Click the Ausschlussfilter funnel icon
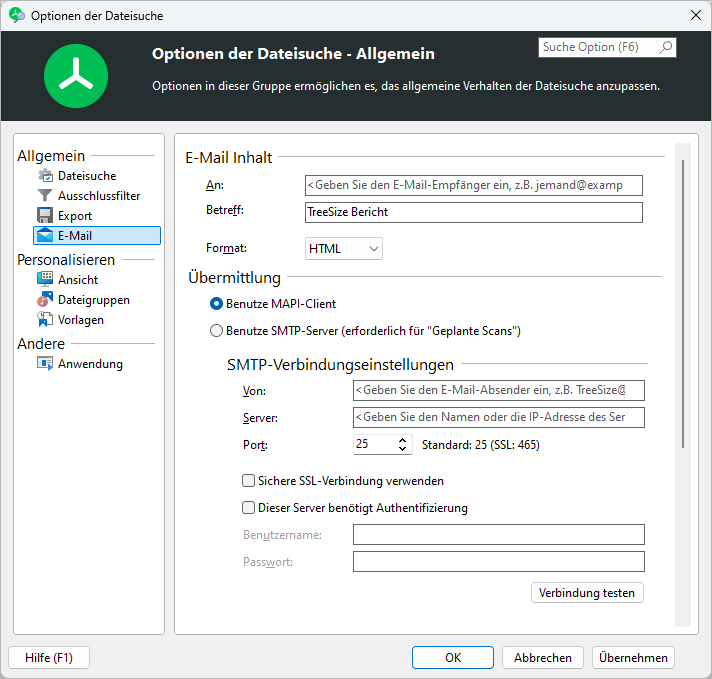Viewport: 712px width, 679px height. pos(44,195)
